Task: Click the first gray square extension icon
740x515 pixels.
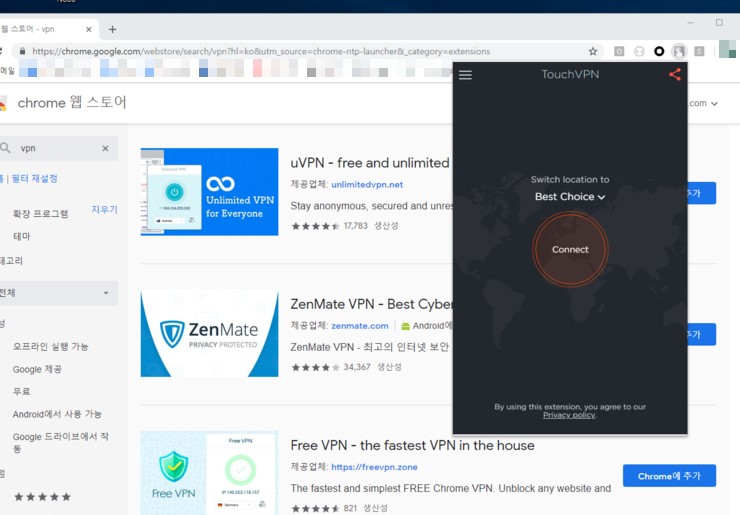Action: pyautogui.click(x=619, y=51)
